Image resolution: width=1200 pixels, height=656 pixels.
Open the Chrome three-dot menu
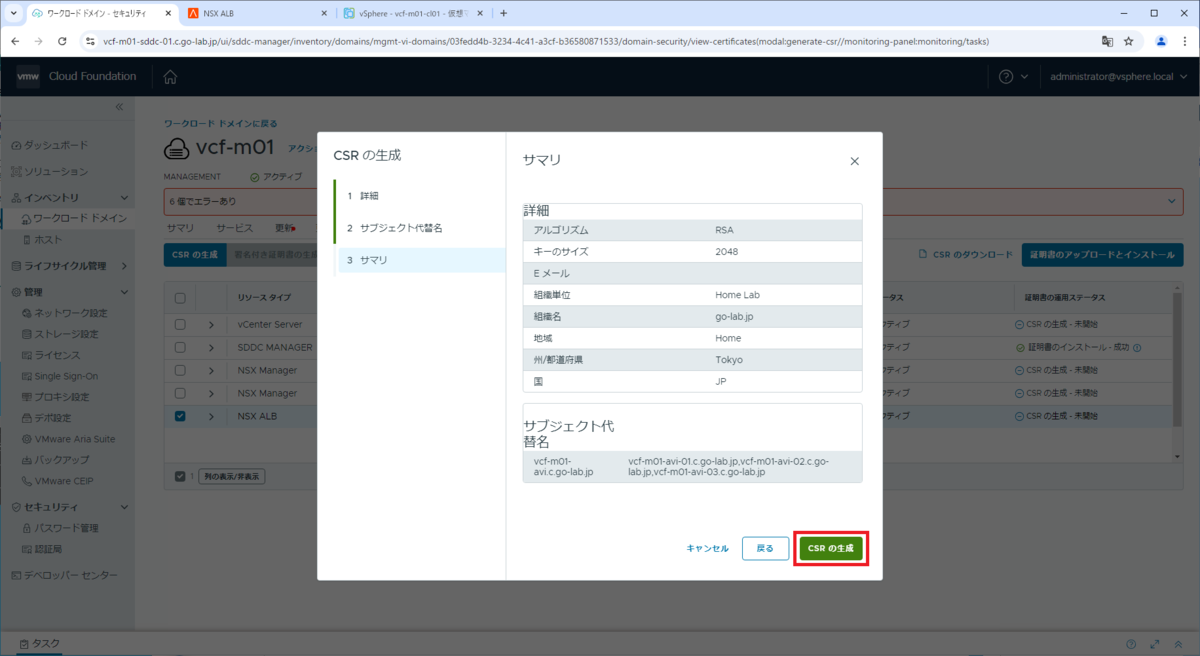tap(1183, 41)
